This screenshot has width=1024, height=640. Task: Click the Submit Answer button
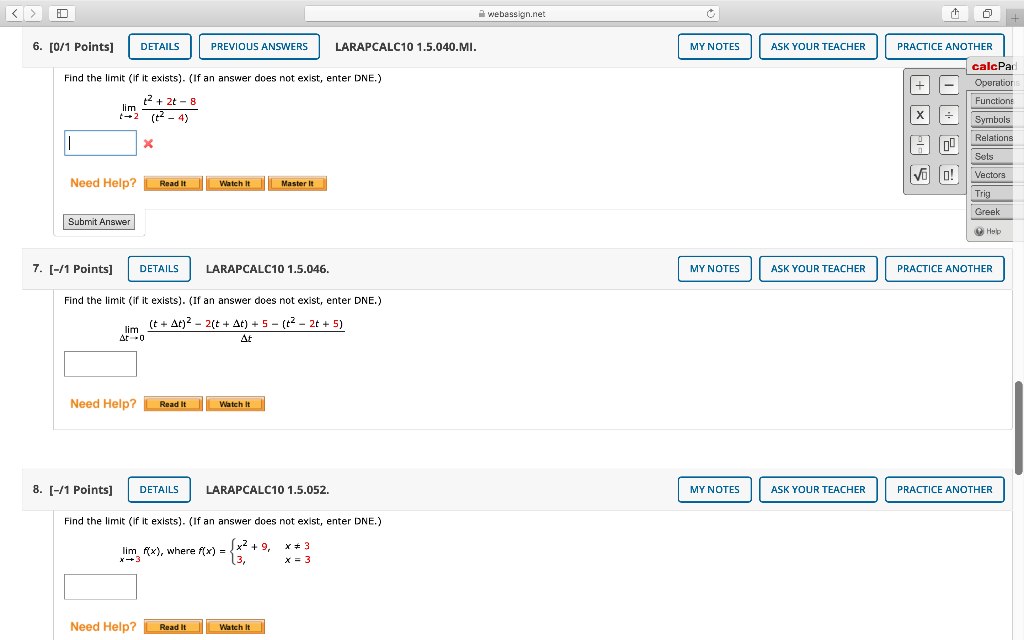[98, 221]
